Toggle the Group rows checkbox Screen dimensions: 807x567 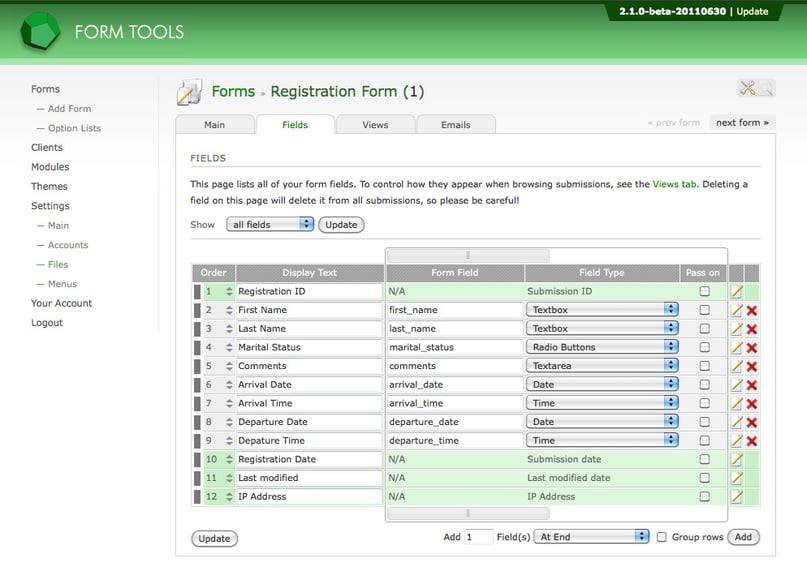point(661,537)
